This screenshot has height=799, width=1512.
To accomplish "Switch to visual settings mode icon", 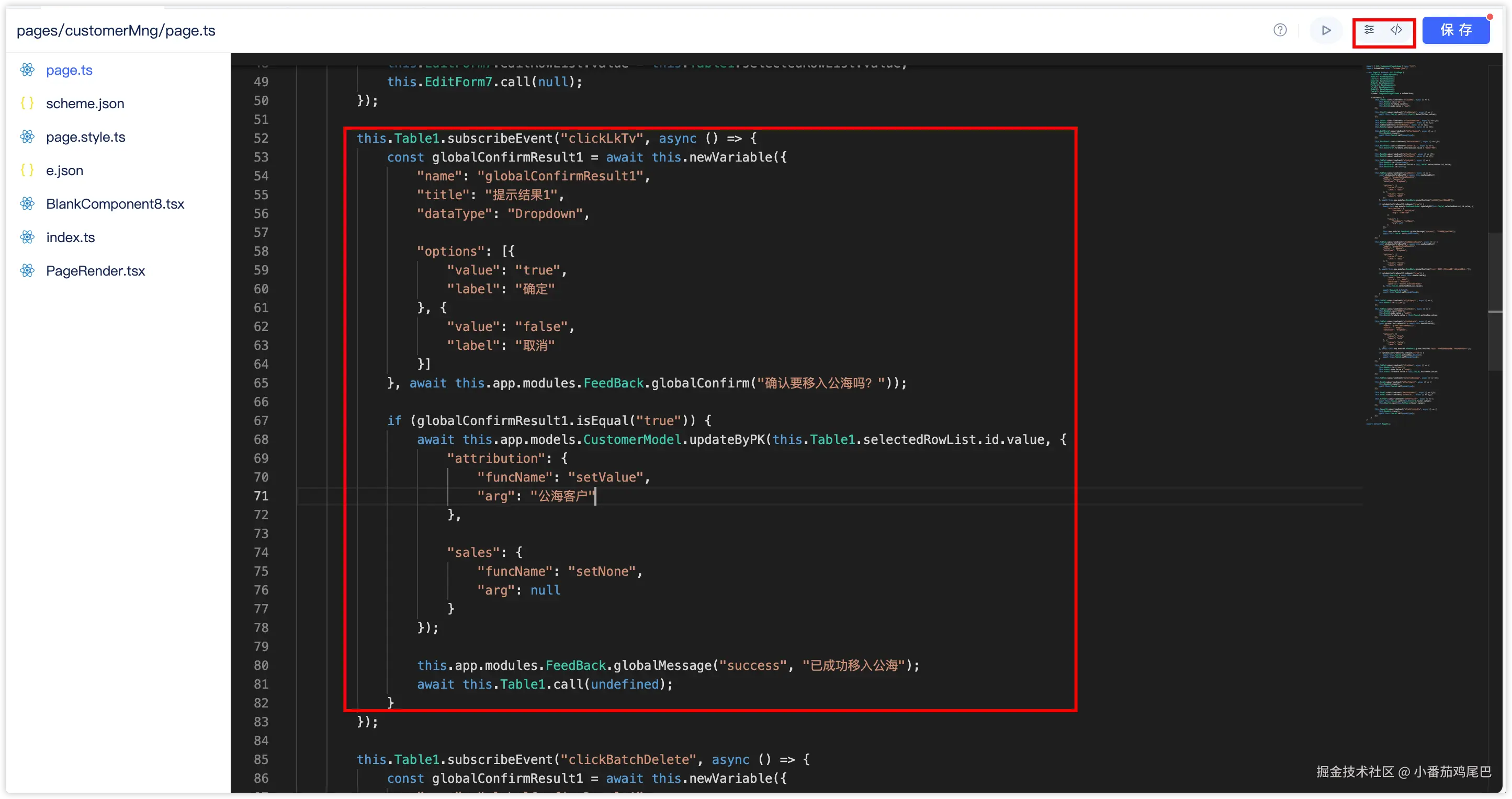I will pyautogui.click(x=1369, y=30).
